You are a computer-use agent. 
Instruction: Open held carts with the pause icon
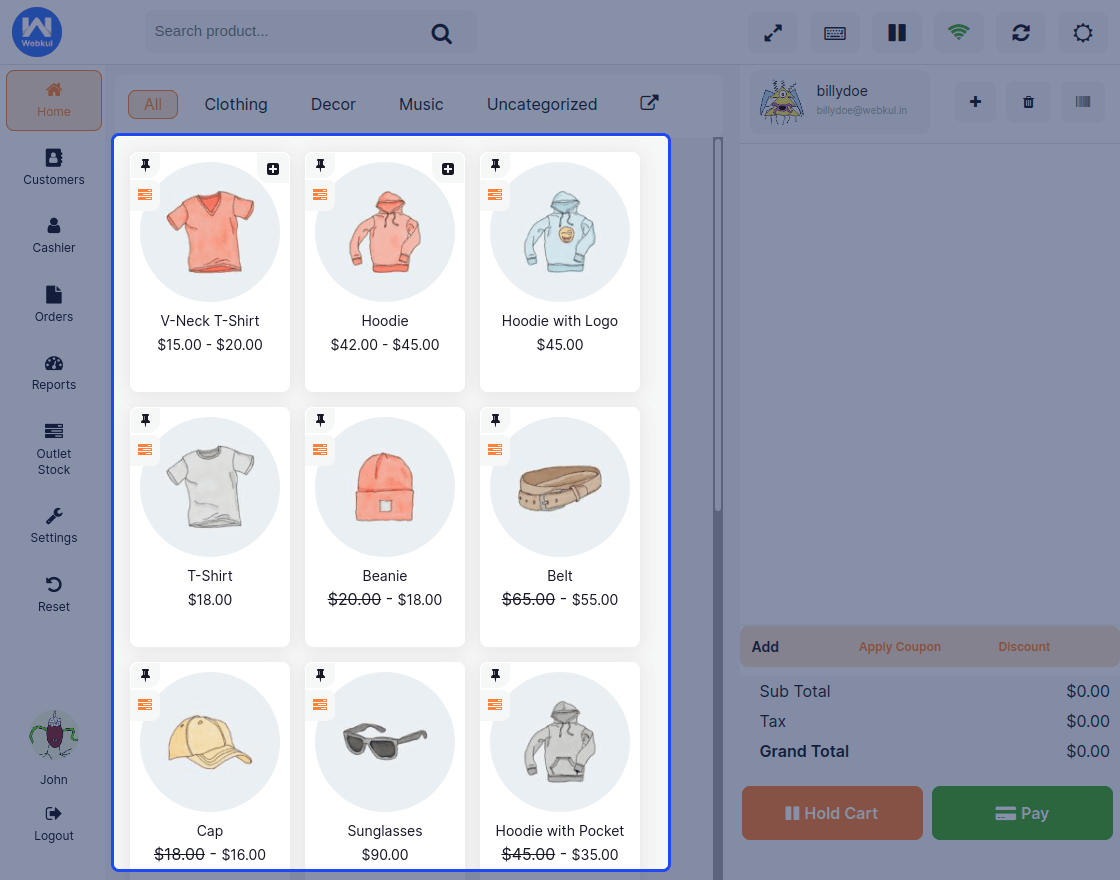(x=896, y=32)
